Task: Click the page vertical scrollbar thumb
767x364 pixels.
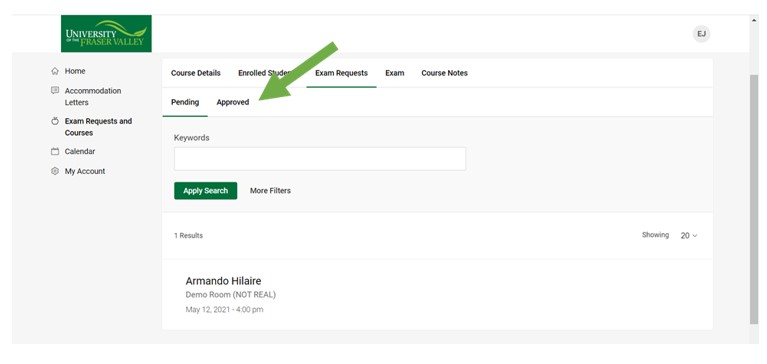Action: coord(754,199)
